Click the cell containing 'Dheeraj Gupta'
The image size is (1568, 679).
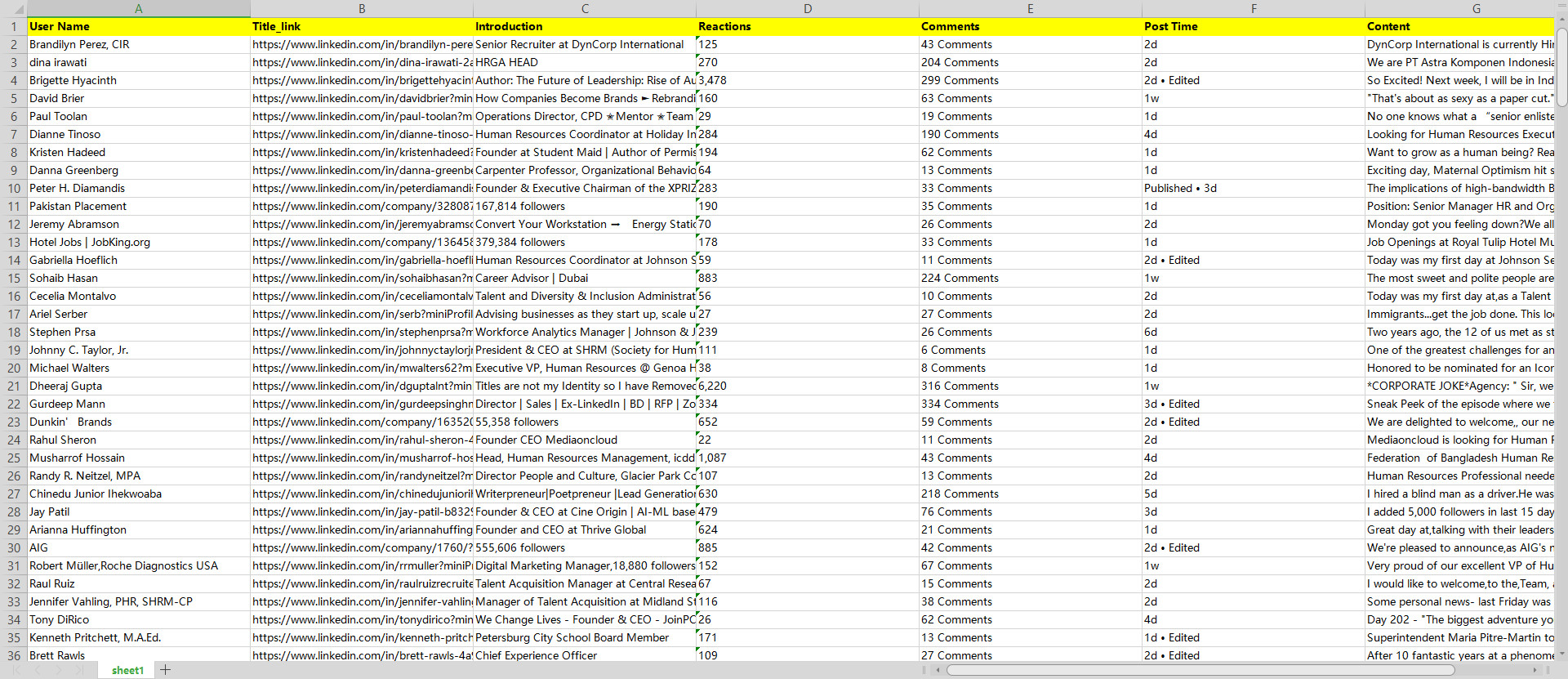[139, 386]
